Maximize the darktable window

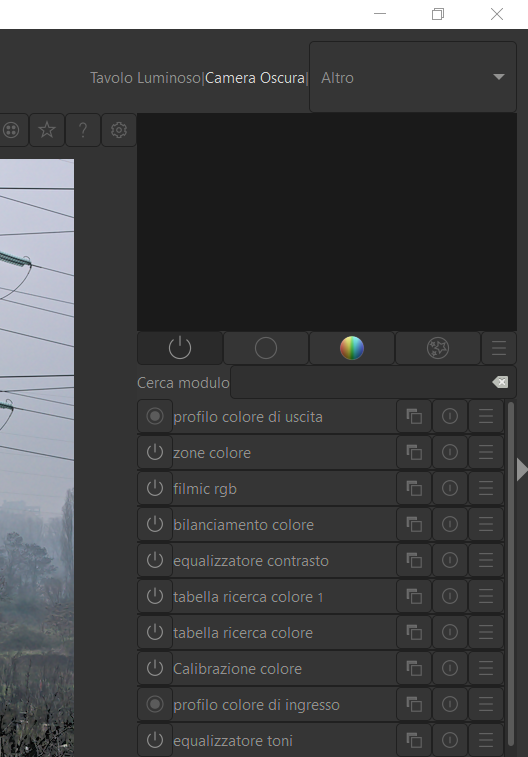click(438, 14)
